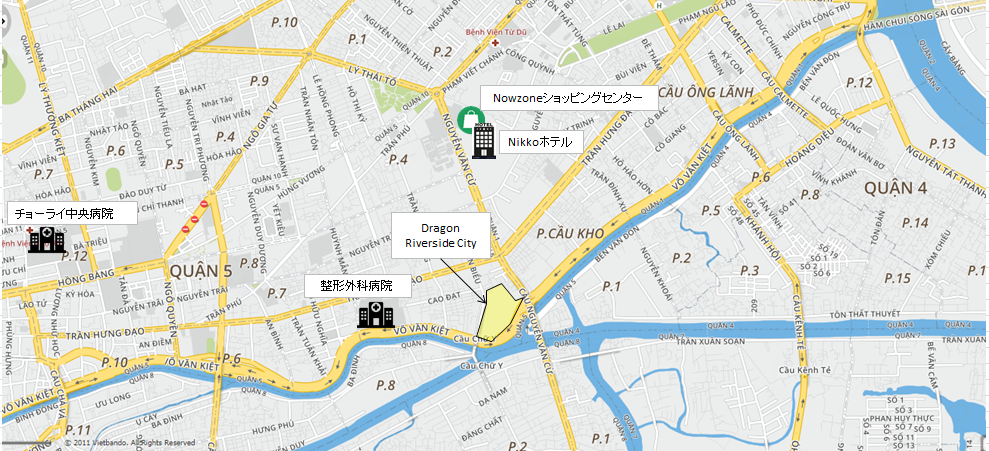Click the QUẬN 5 district label
This screenshot has height=451, width=989.
202,271
